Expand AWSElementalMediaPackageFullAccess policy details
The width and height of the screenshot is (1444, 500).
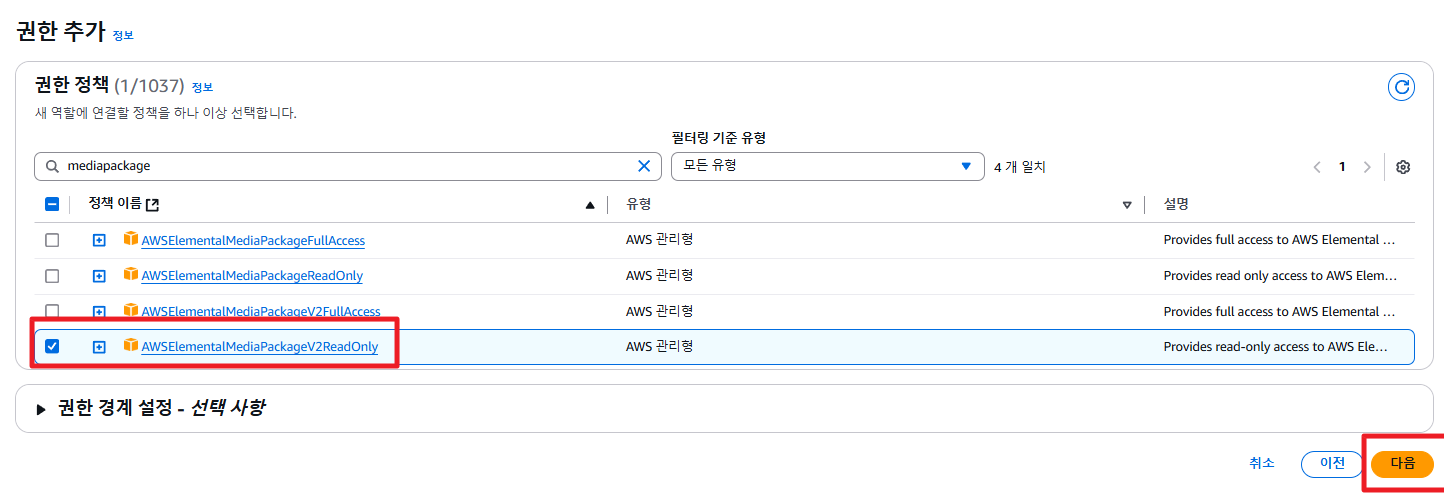(x=99, y=240)
